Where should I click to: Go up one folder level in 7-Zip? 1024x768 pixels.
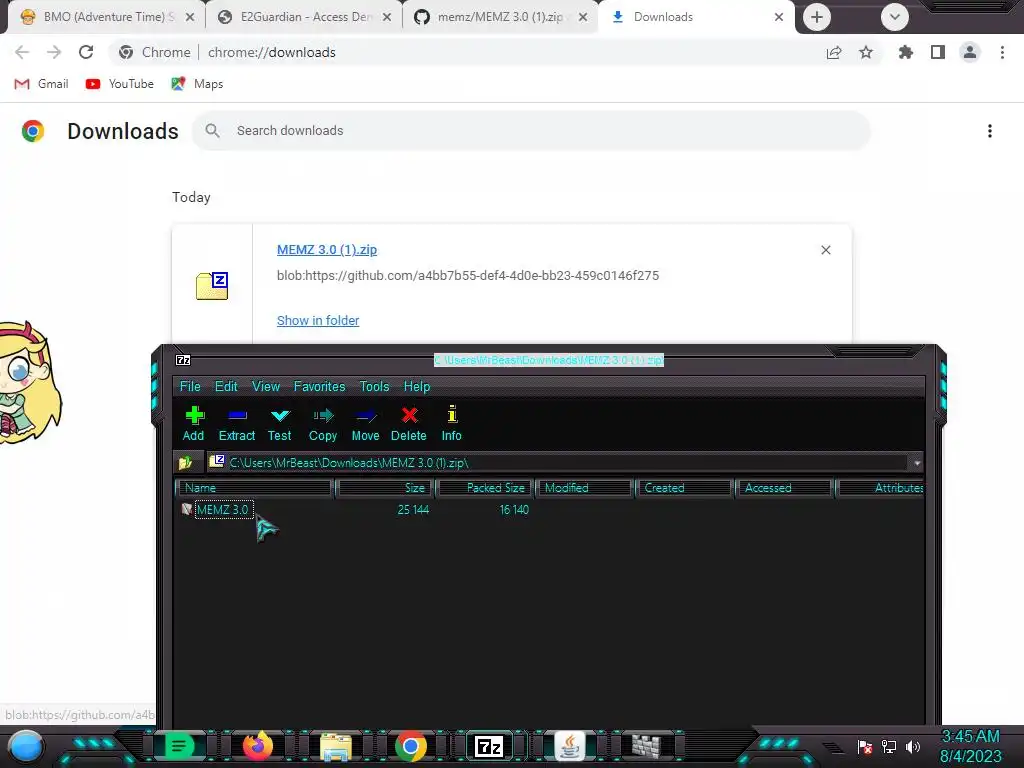pos(186,463)
